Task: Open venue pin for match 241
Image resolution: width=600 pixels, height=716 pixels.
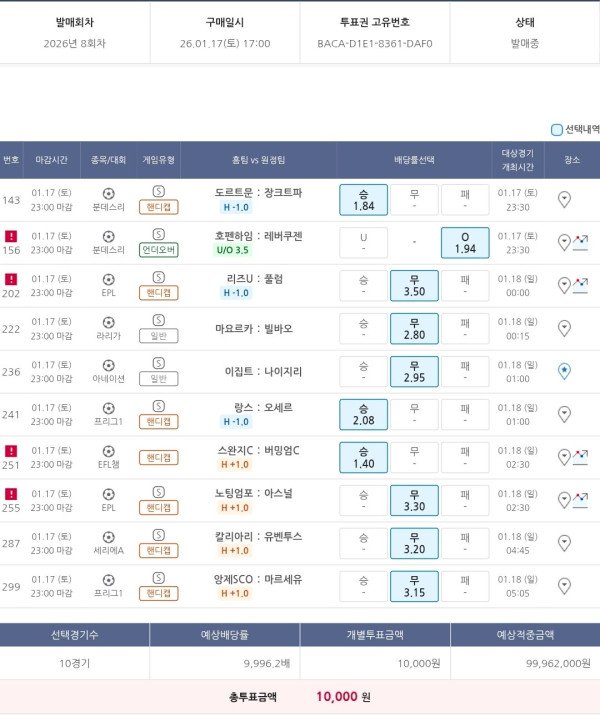Action: (x=564, y=414)
